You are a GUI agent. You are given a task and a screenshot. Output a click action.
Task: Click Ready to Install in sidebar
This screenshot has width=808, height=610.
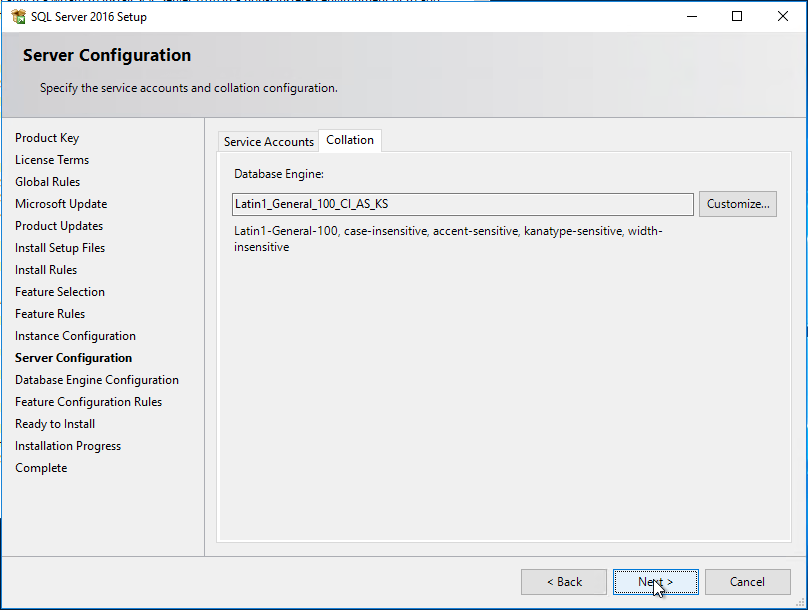pos(55,424)
